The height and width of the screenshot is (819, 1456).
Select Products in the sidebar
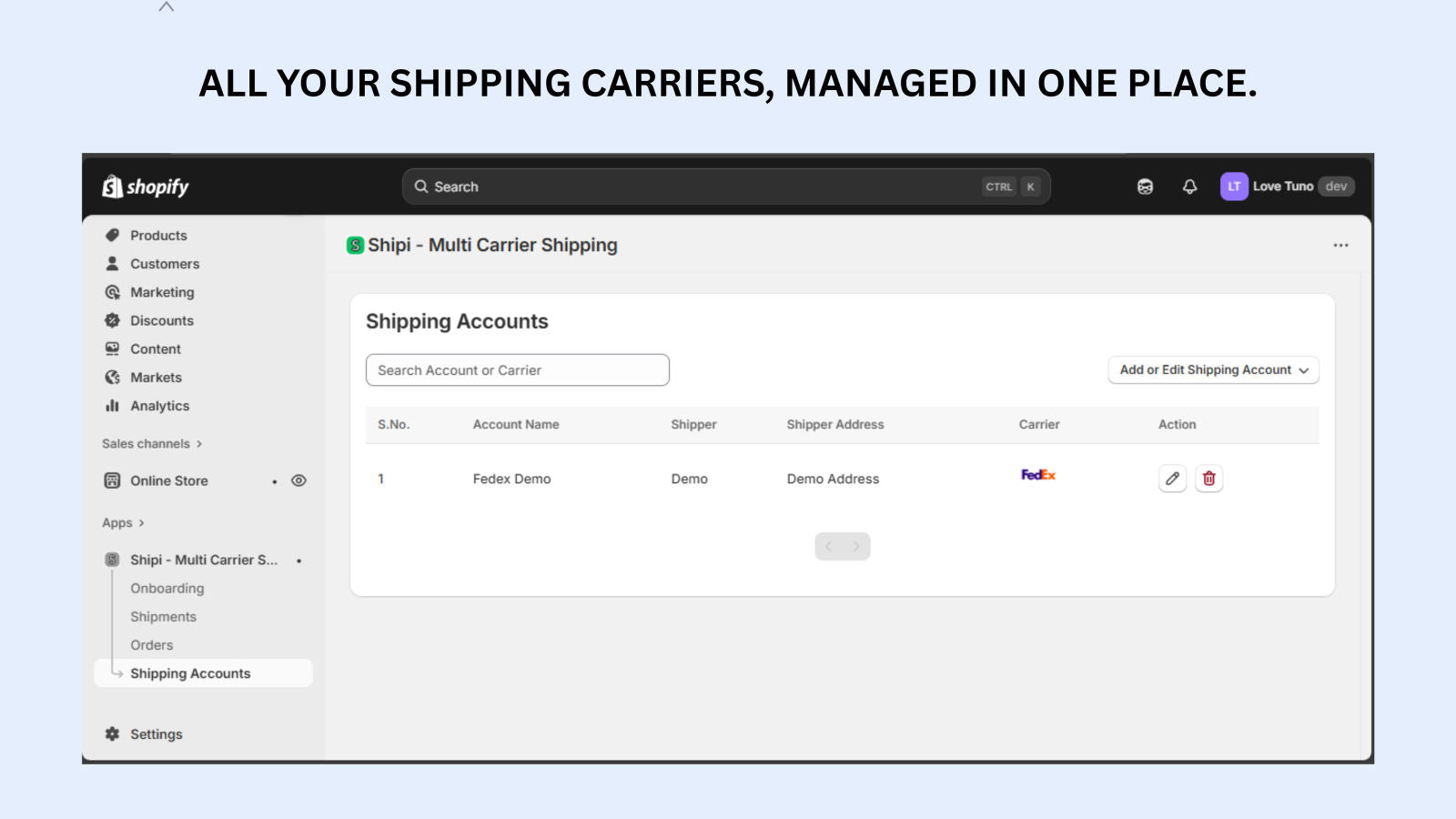click(x=158, y=235)
